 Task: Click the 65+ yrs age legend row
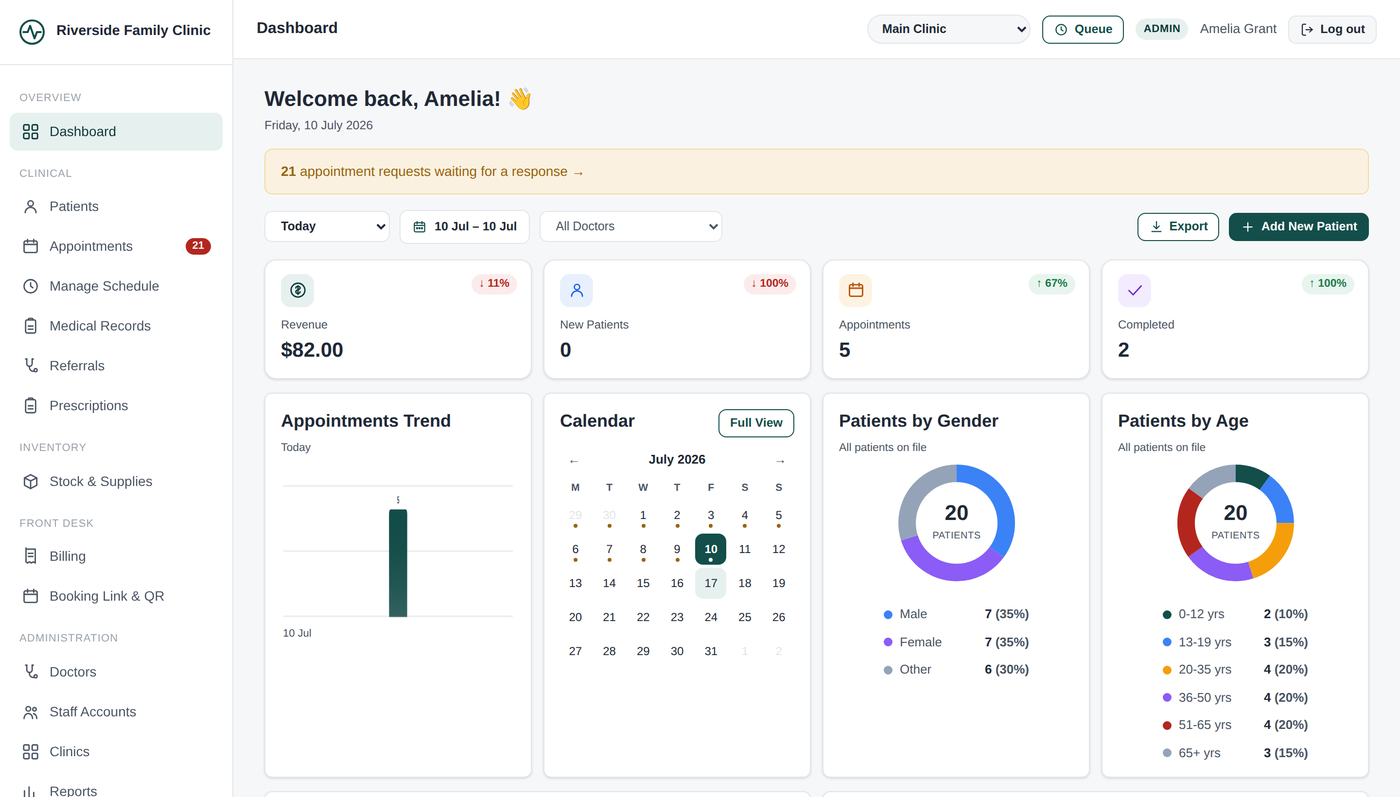point(1235,753)
